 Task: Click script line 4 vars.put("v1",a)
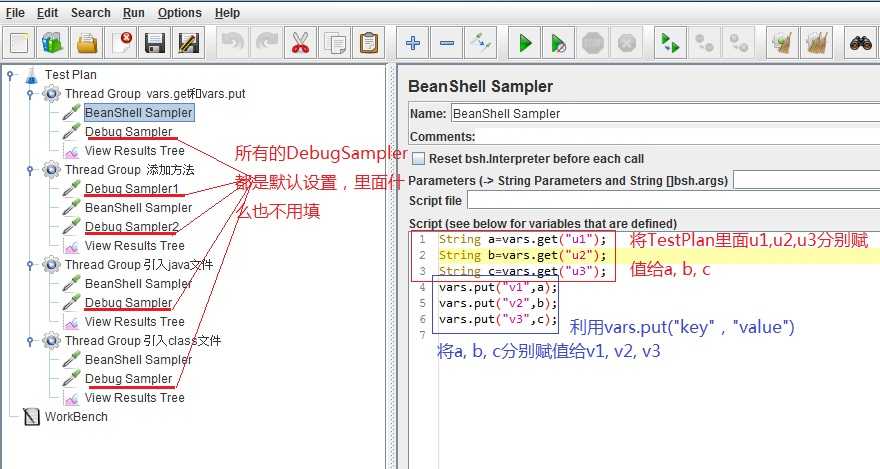point(497,287)
